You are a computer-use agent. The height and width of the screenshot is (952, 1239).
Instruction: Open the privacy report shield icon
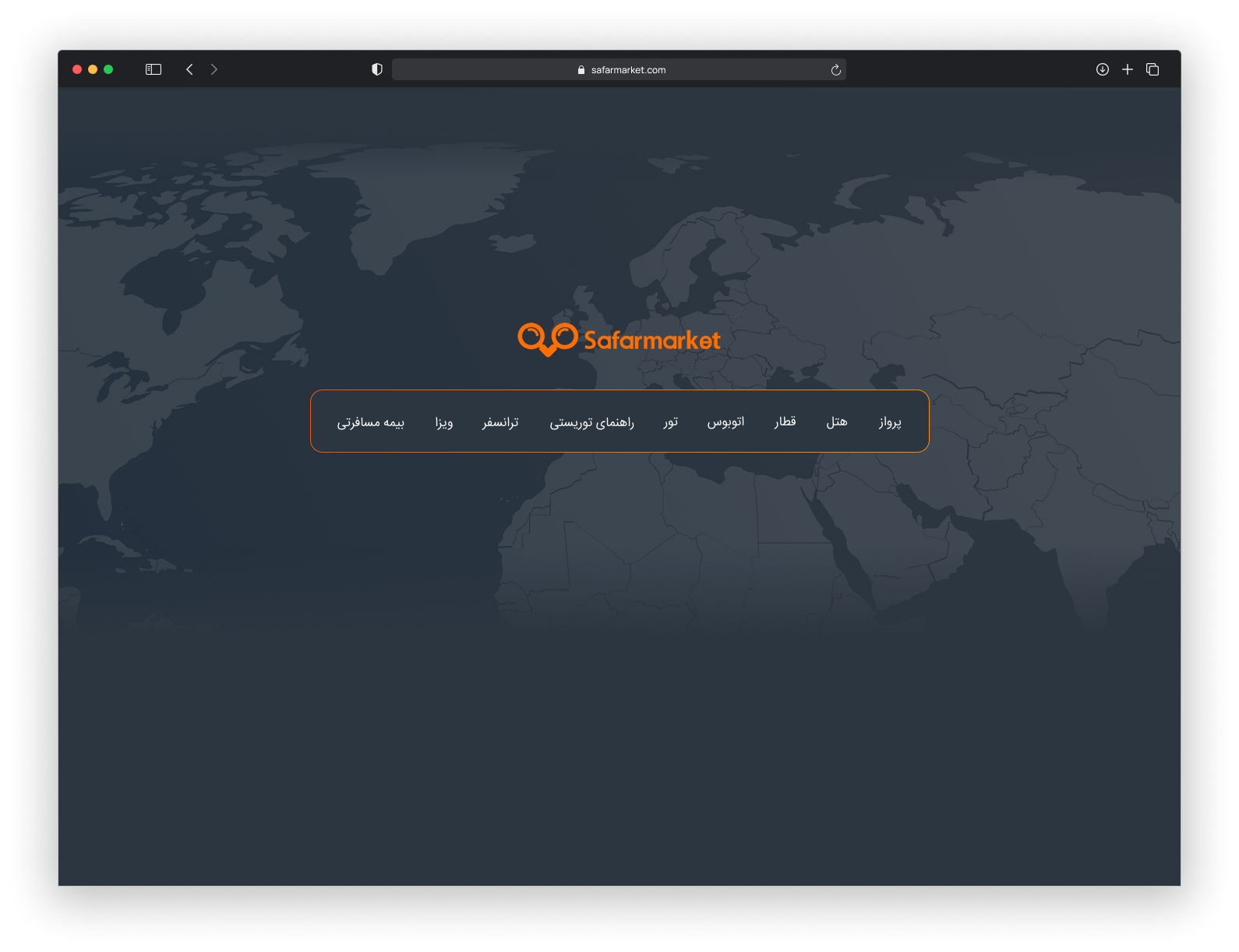(377, 69)
